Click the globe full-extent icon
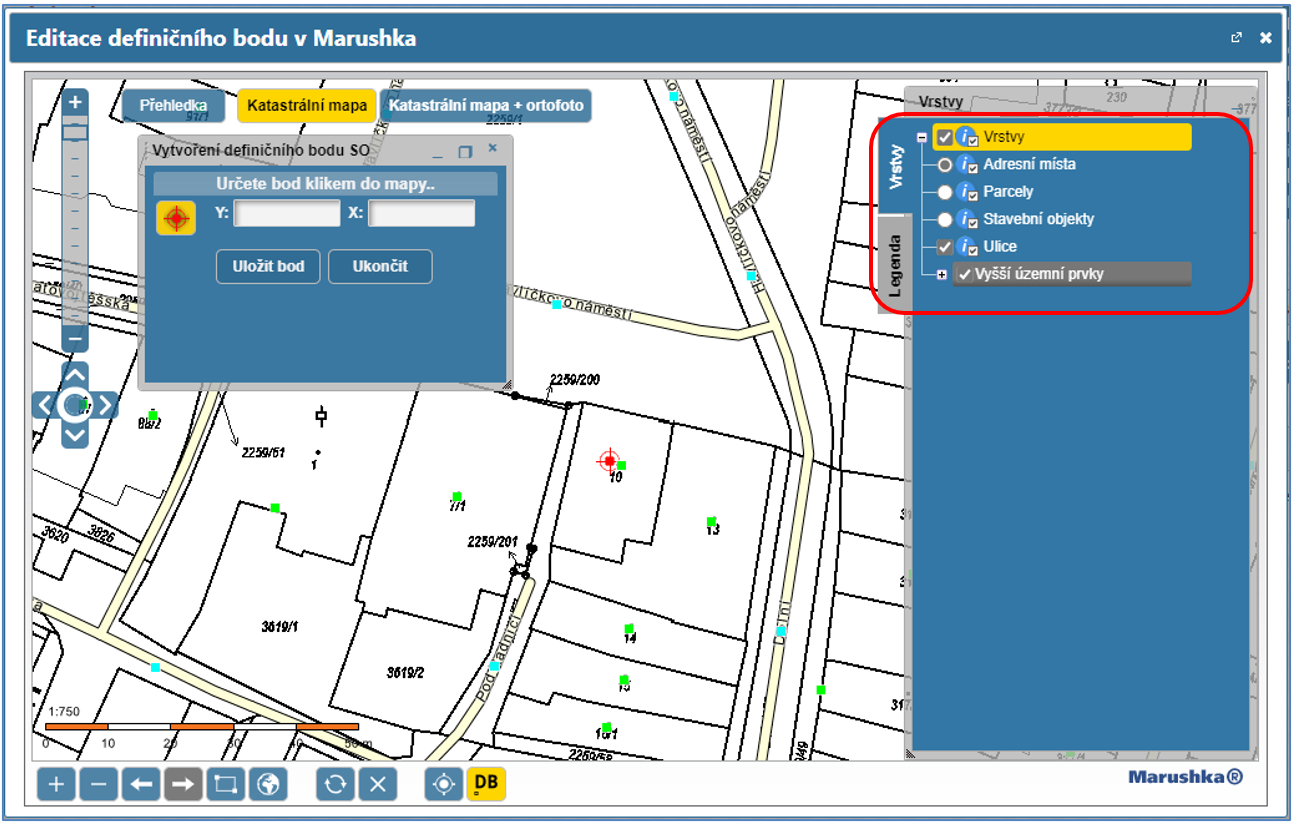Viewport: 1294px width, 825px height. [267, 784]
